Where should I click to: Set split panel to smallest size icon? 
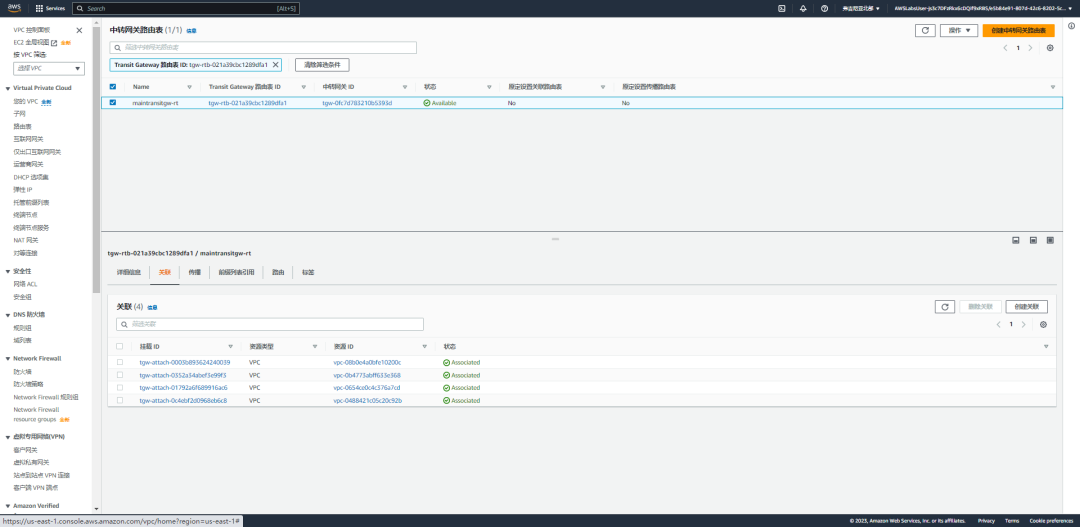click(1015, 240)
